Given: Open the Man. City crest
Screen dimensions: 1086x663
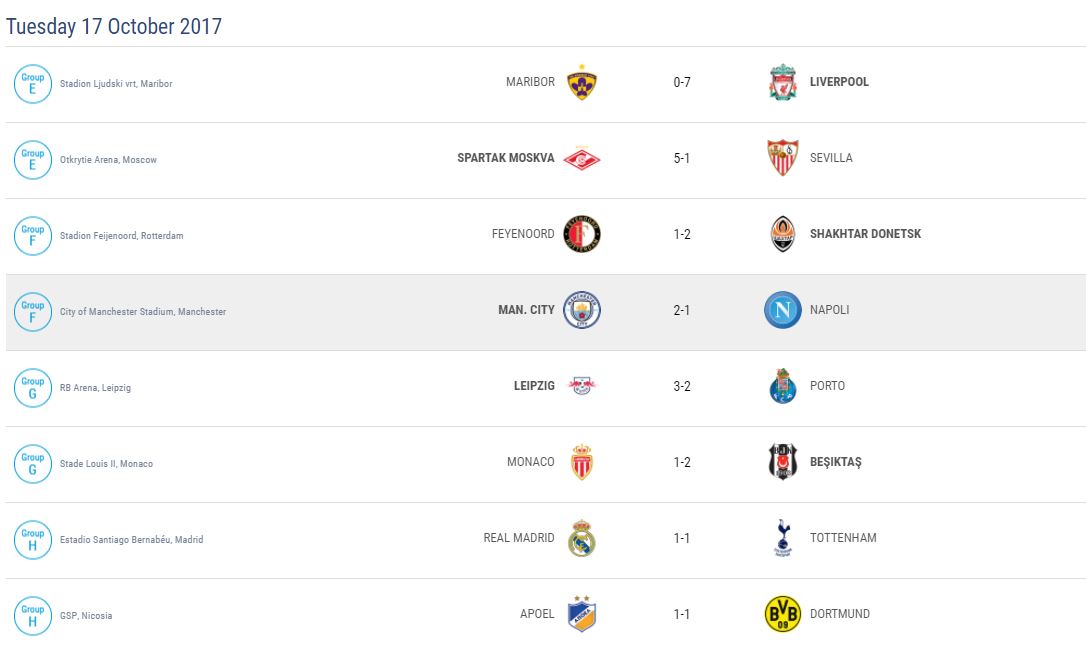Looking at the screenshot, I should point(581,311).
